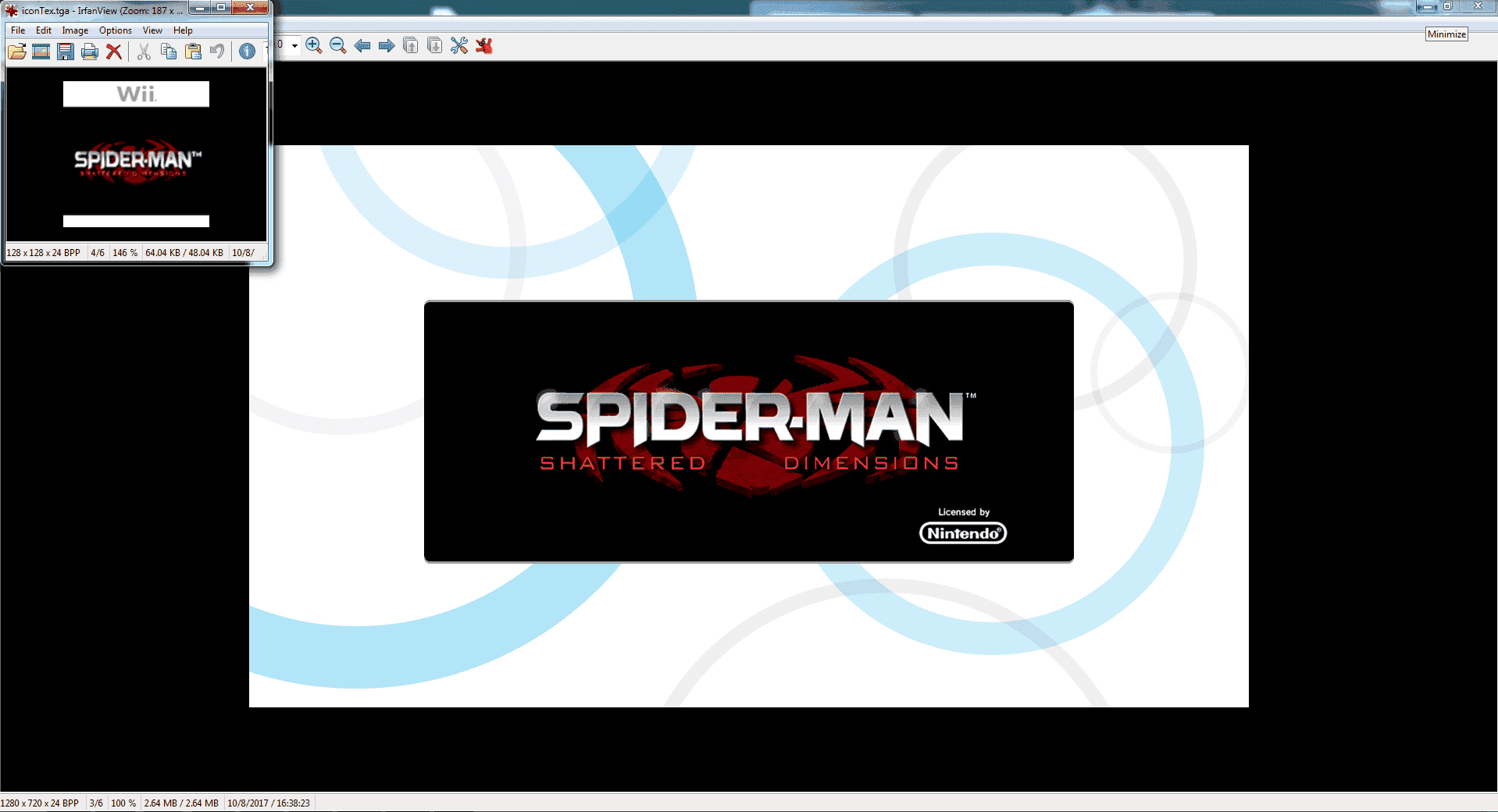
Task: Expand the zoom level dropdown arrow
Action: click(x=294, y=45)
